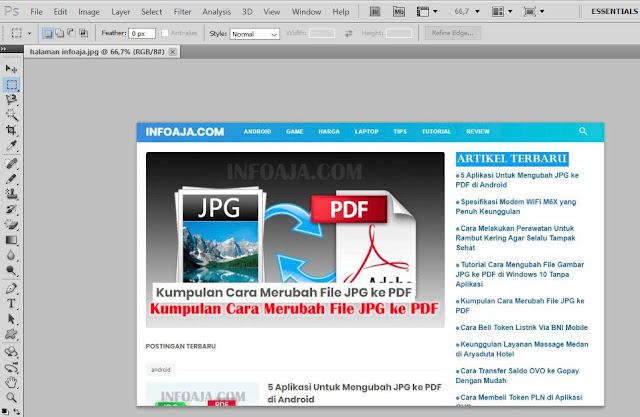Open the Style dropdown set to Normal
The image size is (640, 417).
255,34
